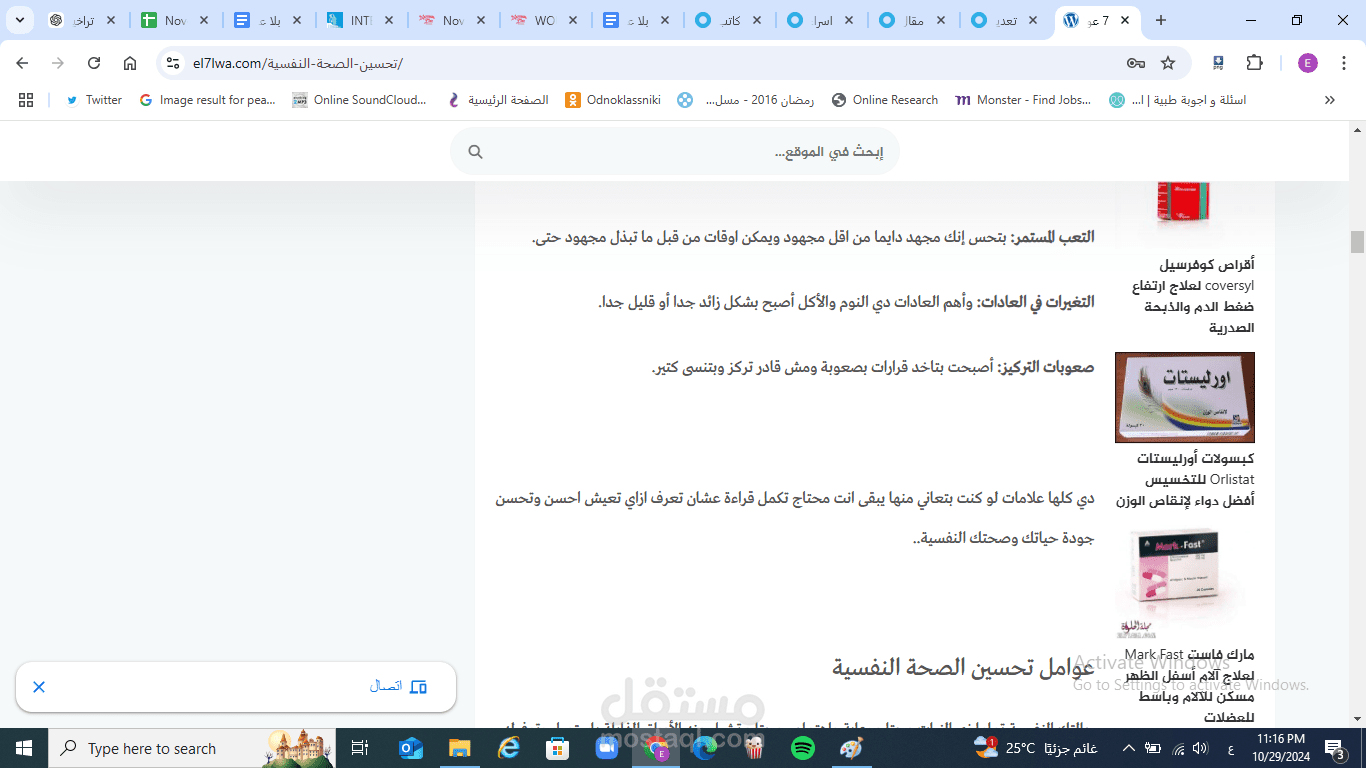This screenshot has height=768, width=1366.
Task: Click the اتصال cast link in popup
Action: (x=398, y=686)
